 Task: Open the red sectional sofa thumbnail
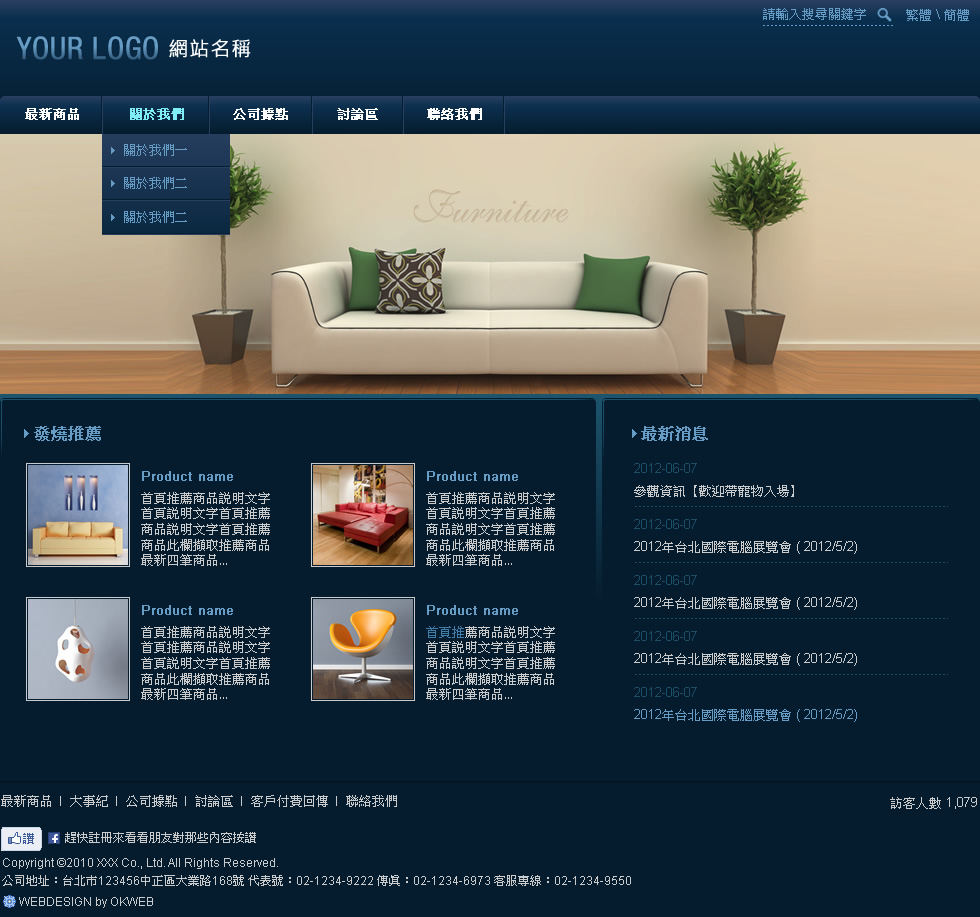(363, 515)
